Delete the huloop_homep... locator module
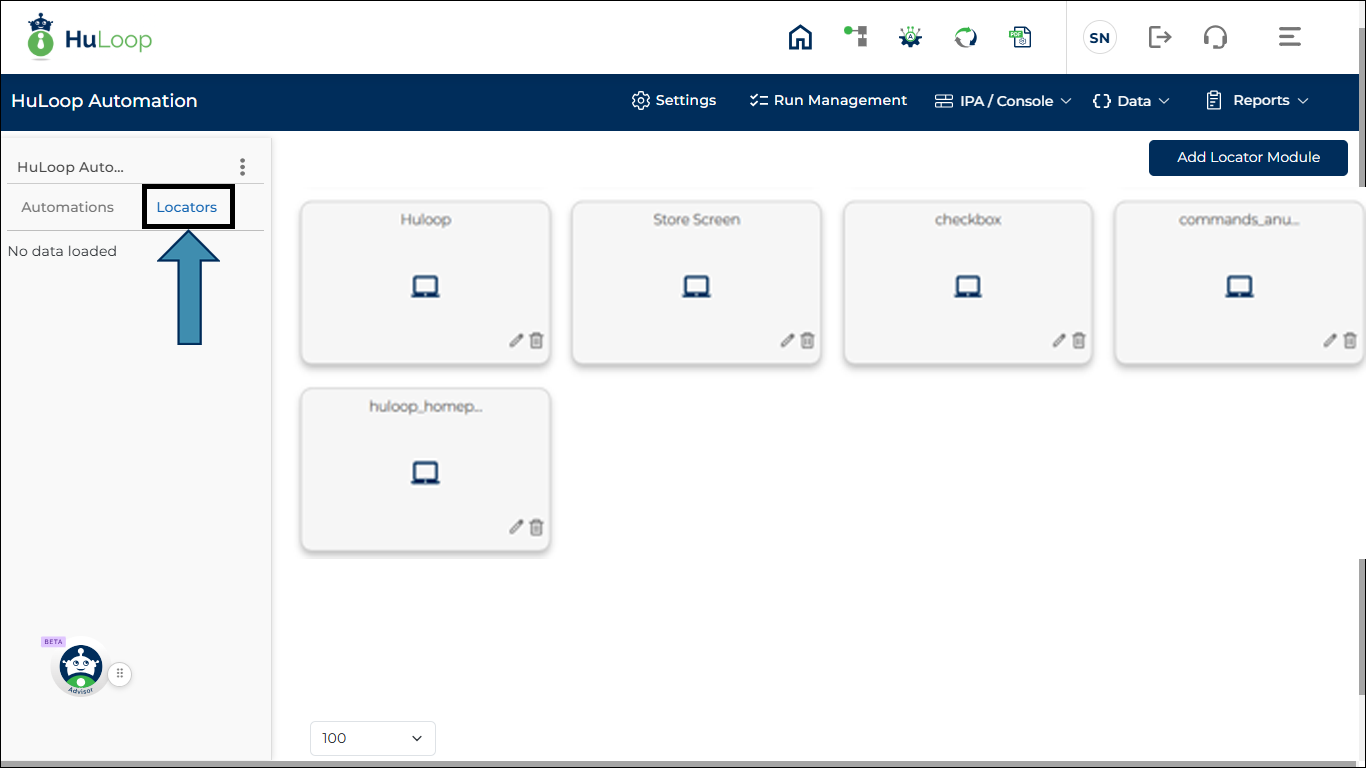Image resolution: width=1366 pixels, height=768 pixels. pos(537,527)
